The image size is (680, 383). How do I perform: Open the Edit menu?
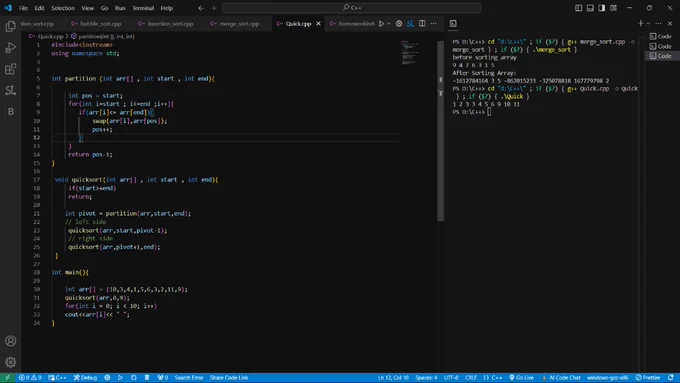coord(39,8)
